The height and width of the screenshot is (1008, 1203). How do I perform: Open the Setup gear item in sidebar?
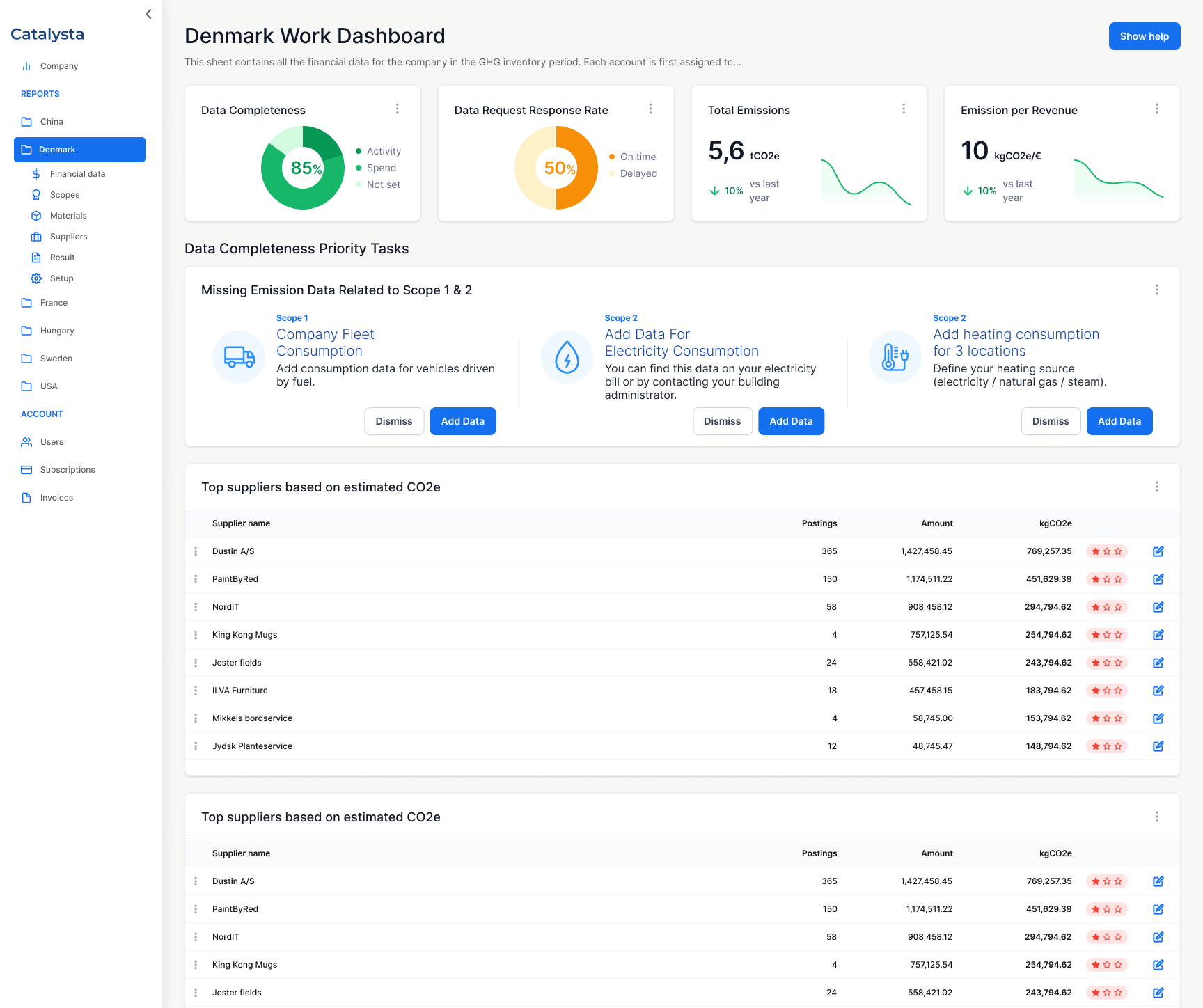61,278
